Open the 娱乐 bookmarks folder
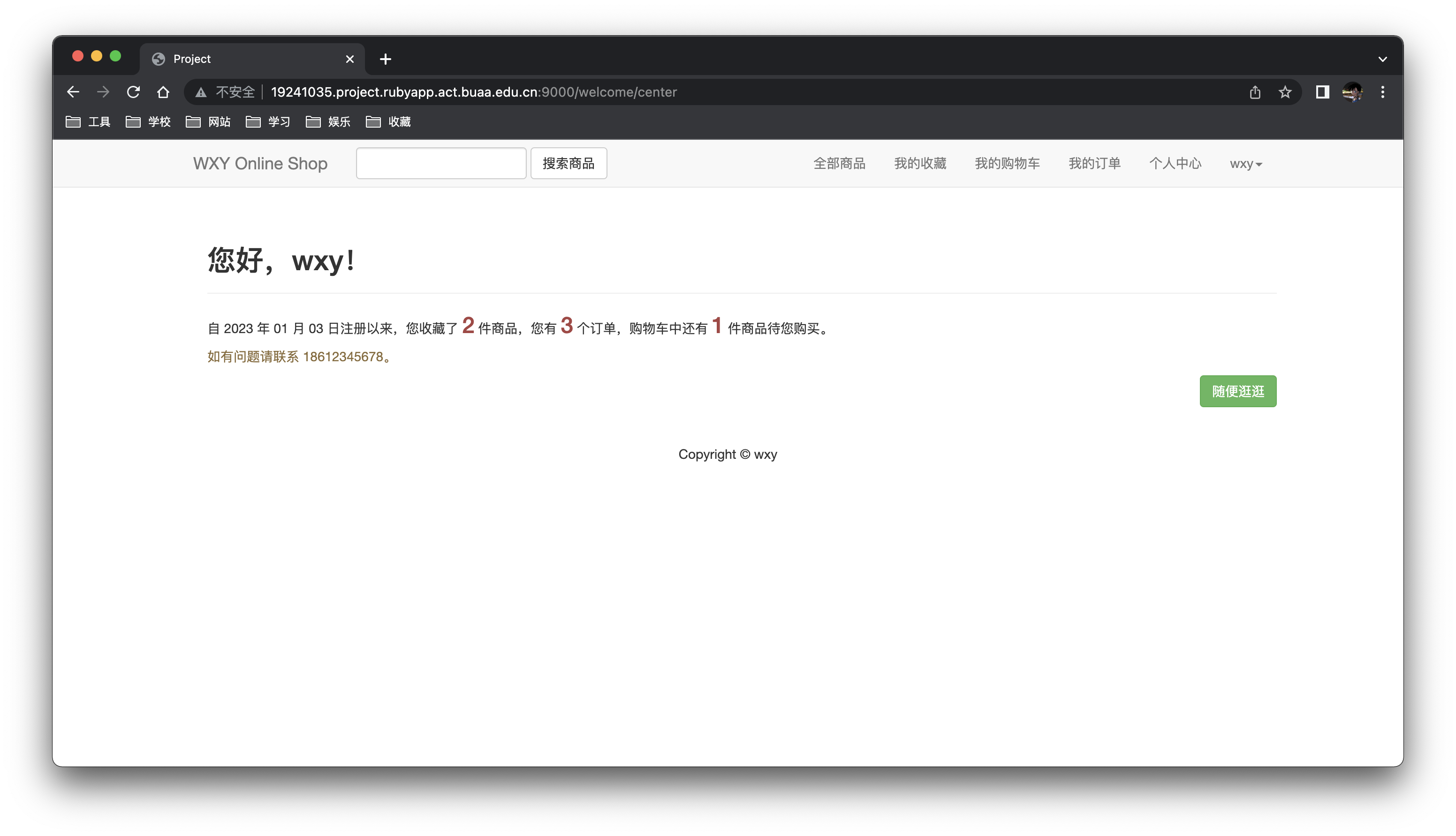Screen dimensions: 1456x836 tap(328, 122)
